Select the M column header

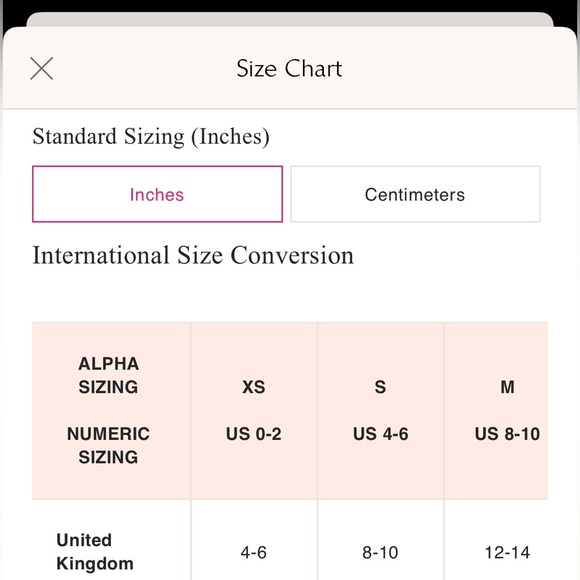point(508,387)
